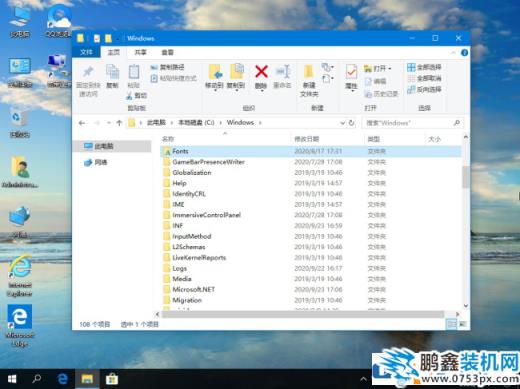The width and height of the screenshot is (520, 389).
Task: Click the Start button on taskbar
Action: point(12,379)
